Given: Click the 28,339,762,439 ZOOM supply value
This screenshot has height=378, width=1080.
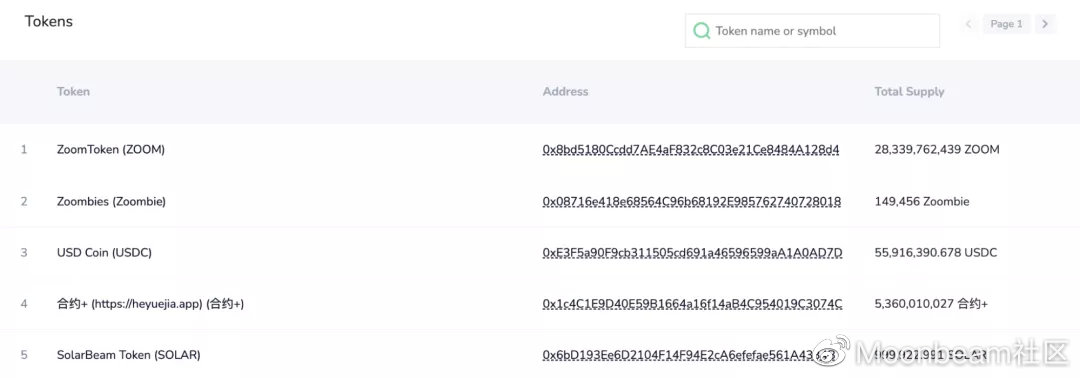Looking at the screenshot, I should click(x=937, y=149).
